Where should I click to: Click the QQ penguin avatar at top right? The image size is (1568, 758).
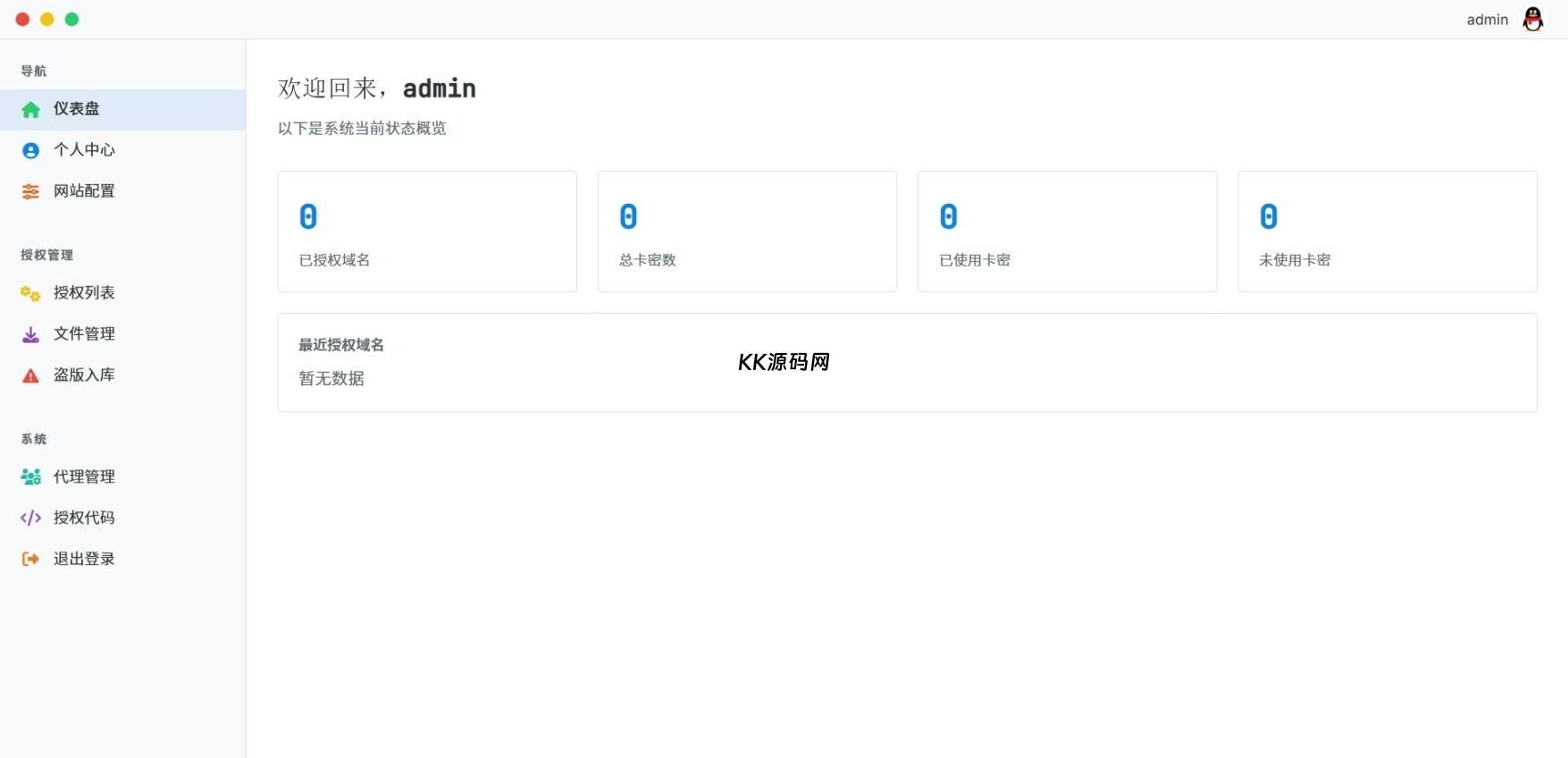1532,19
